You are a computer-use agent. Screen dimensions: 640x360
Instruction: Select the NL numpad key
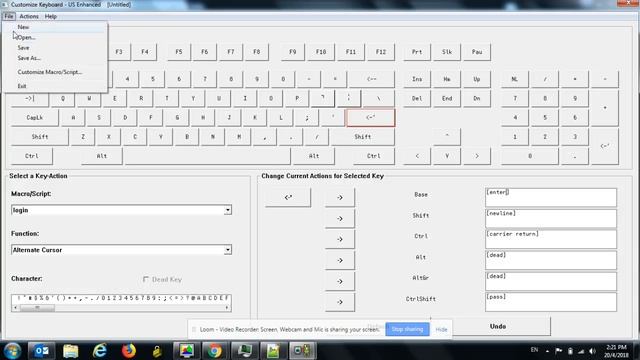pos(515,79)
